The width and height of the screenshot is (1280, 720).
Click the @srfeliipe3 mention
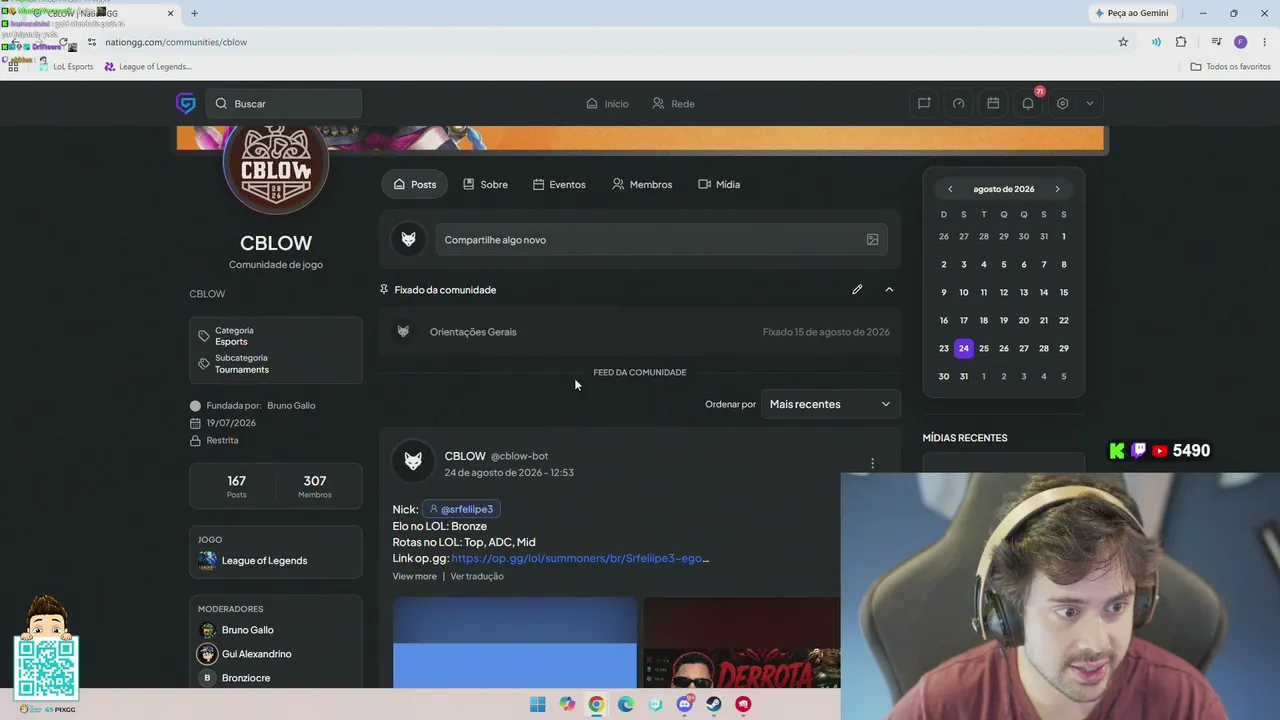tap(461, 509)
